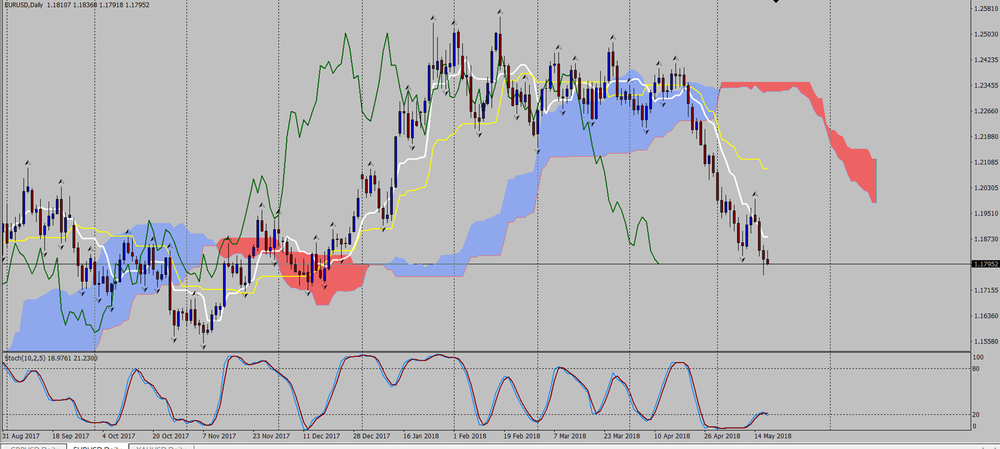Click the 23 Mar 2018 date label

point(622,436)
